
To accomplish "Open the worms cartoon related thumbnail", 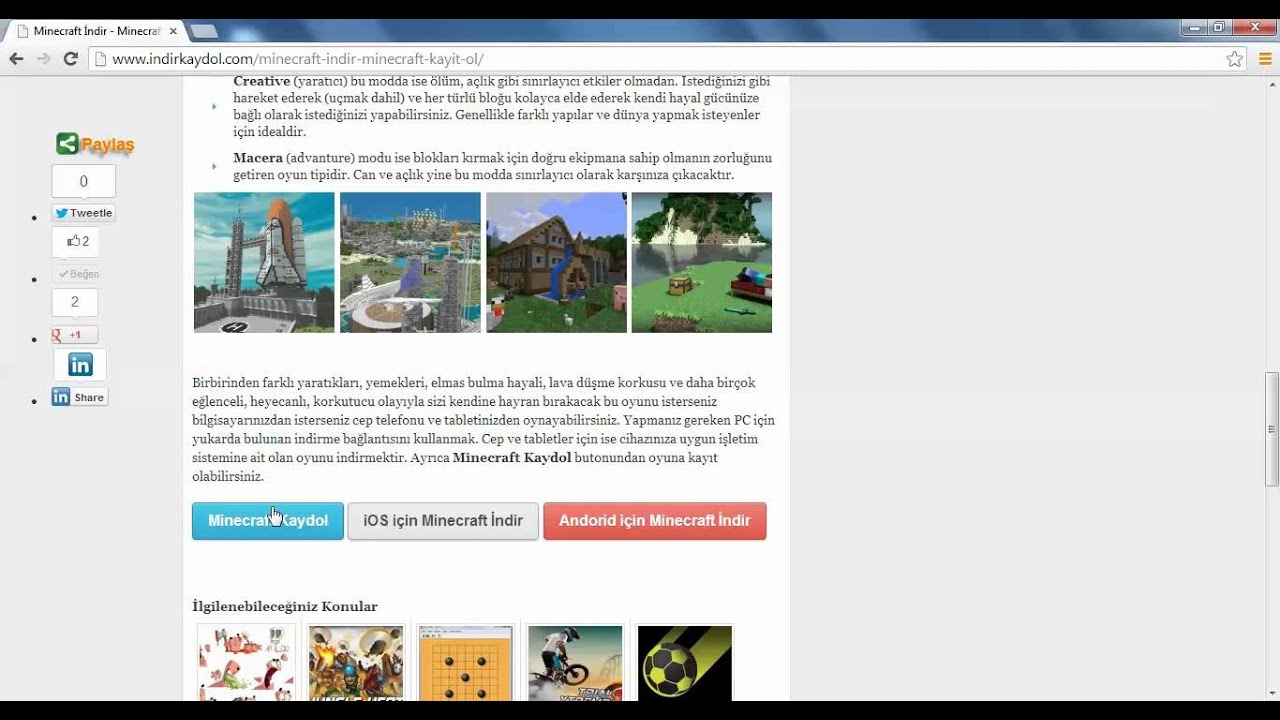I will [x=246, y=663].
